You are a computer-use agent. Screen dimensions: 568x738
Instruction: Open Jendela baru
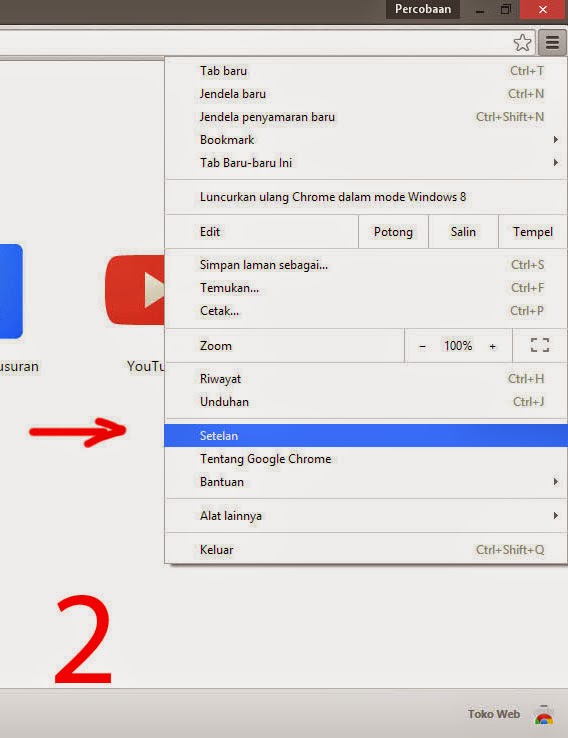366,94
